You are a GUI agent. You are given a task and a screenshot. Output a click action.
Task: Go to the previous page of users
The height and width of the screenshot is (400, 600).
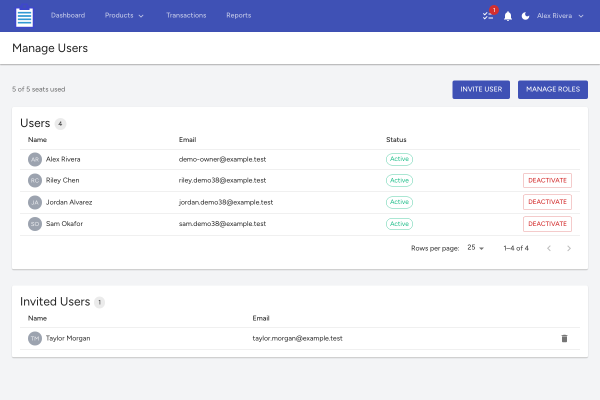point(549,248)
